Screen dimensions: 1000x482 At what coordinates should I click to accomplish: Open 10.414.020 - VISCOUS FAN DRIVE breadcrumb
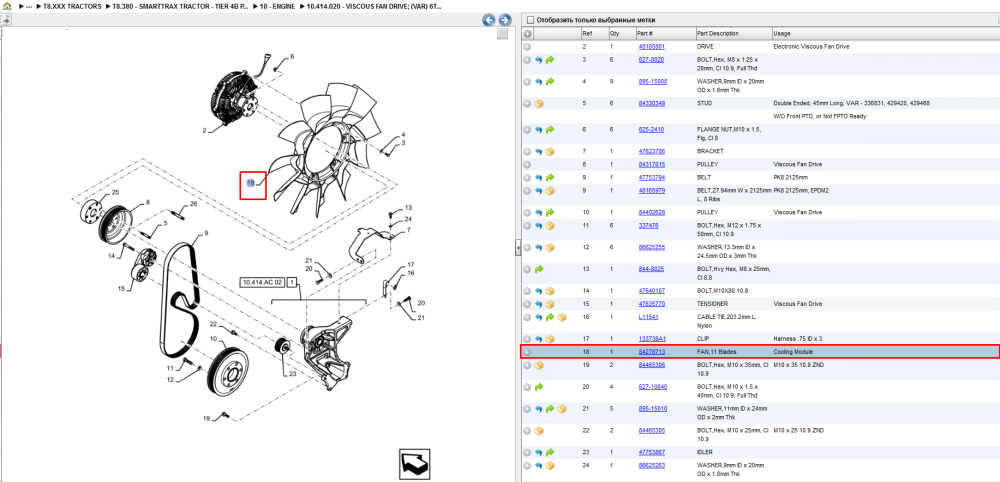(374, 6)
